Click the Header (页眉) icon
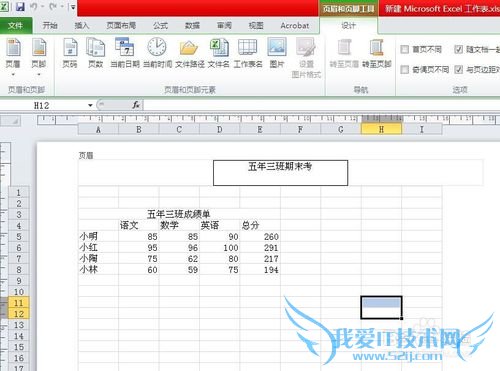The width and height of the screenshot is (500, 371). (x=13, y=53)
